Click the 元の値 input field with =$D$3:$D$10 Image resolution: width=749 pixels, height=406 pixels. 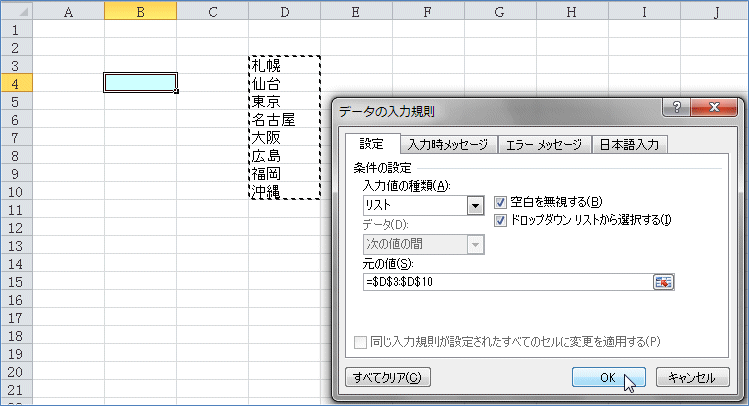pos(507,282)
